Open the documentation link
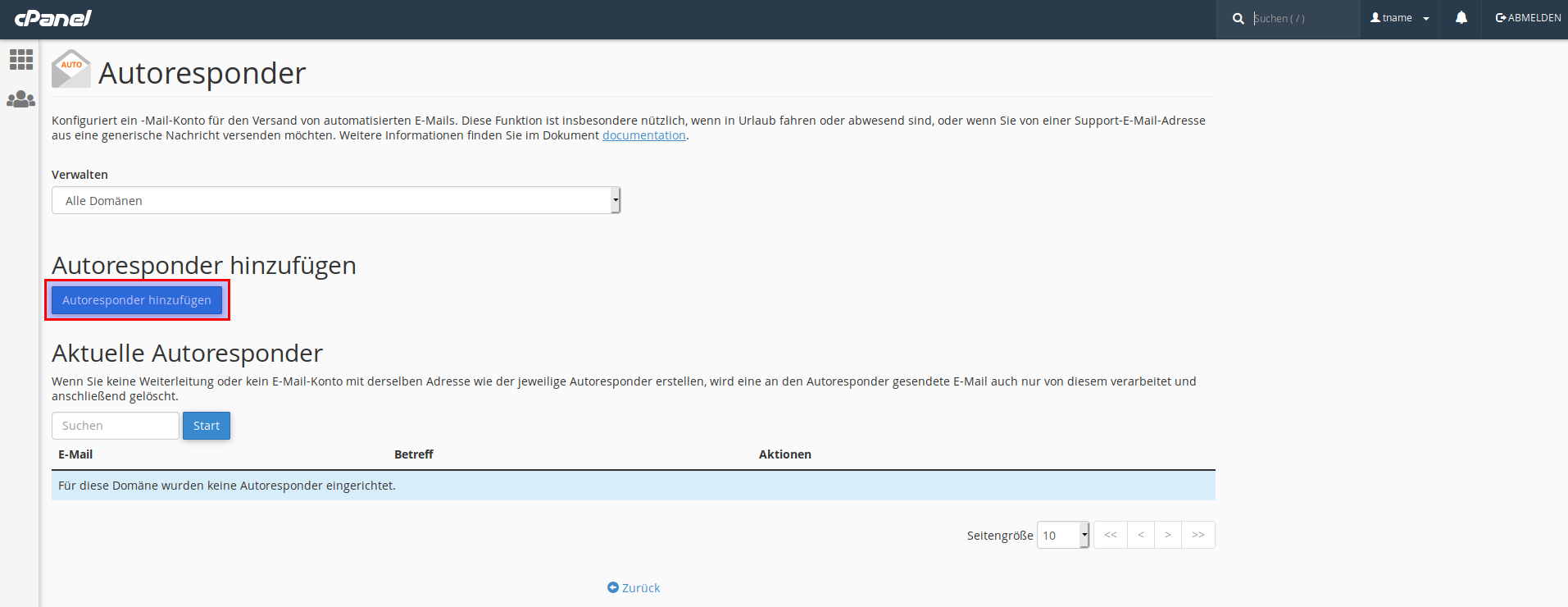The height and width of the screenshot is (607, 1568). tap(644, 135)
